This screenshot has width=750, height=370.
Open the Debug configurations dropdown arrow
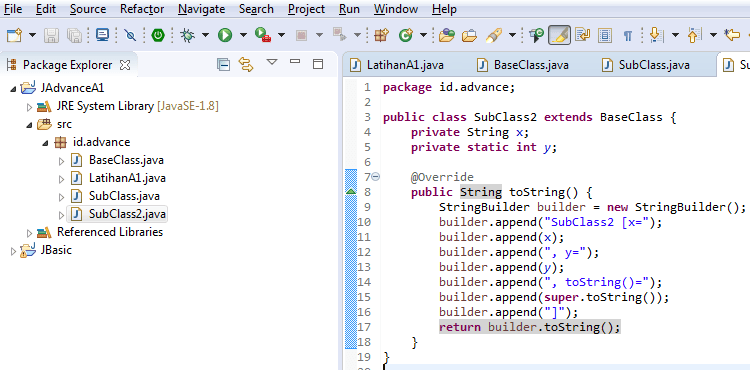click(205, 35)
